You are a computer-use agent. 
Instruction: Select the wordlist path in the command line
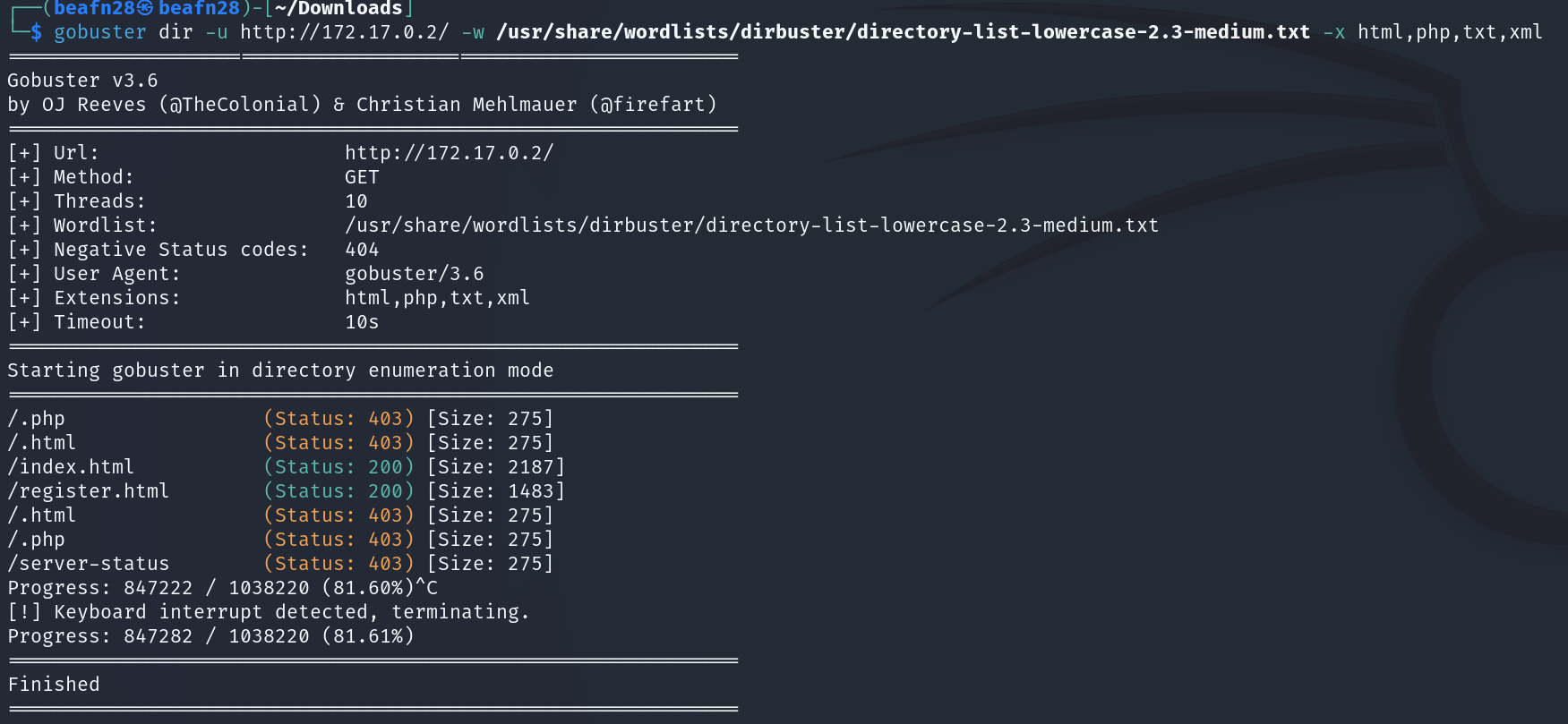click(903, 32)
